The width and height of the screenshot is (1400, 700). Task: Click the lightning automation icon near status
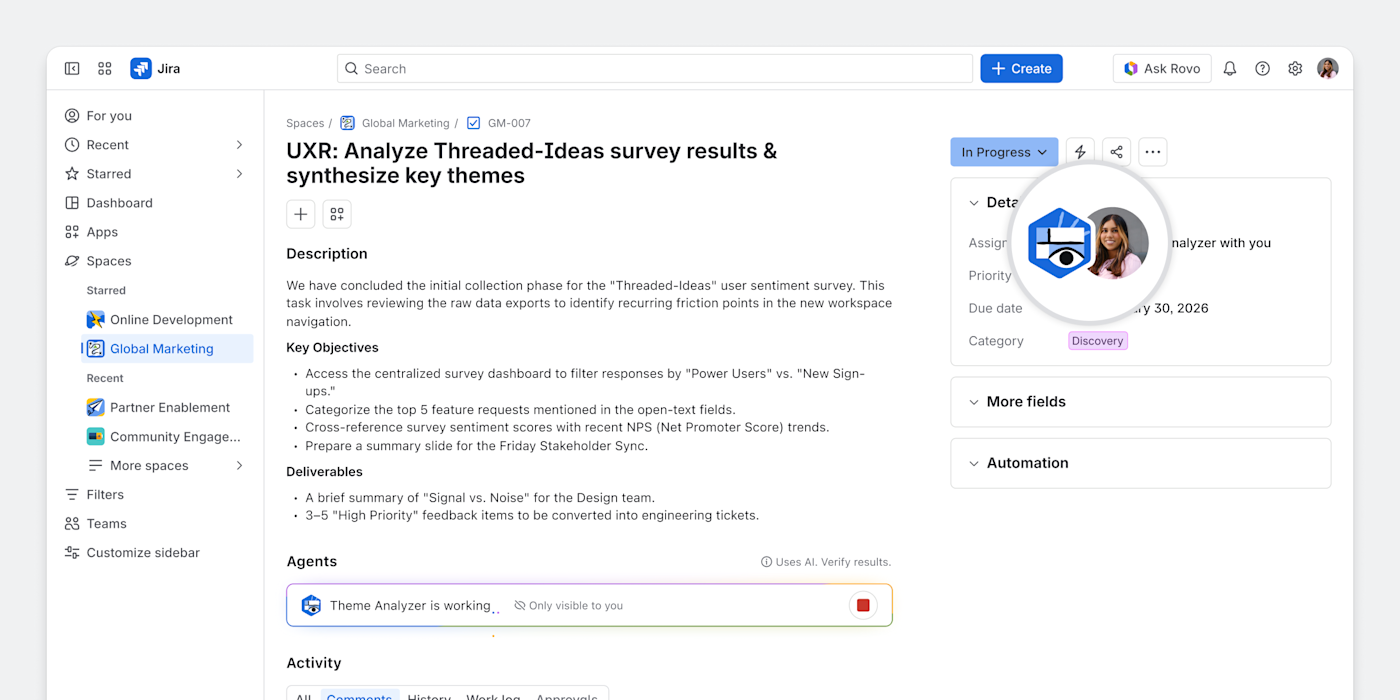(x=1080, y=151)
